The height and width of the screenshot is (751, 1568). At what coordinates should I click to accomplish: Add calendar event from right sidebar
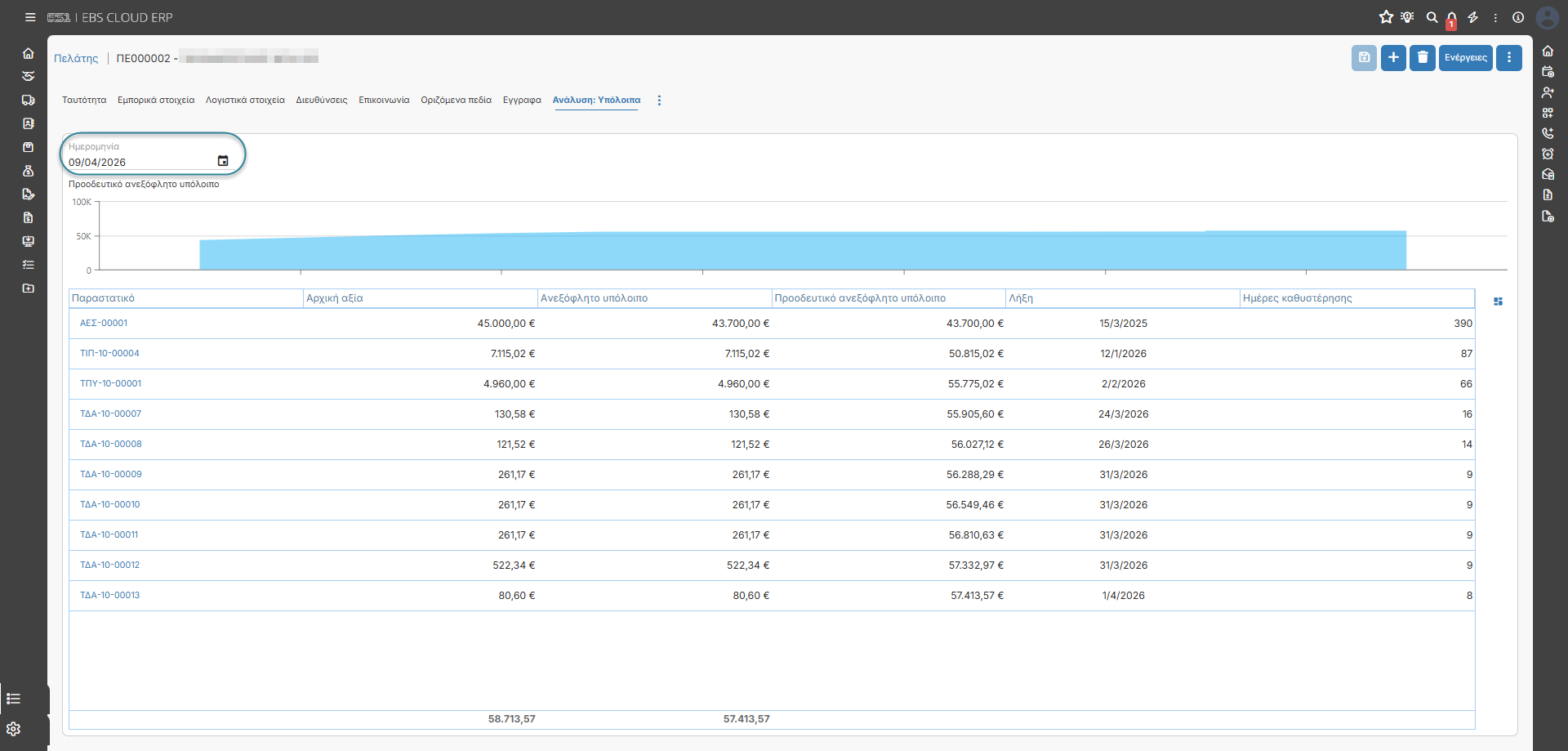tap(1548, 72)
